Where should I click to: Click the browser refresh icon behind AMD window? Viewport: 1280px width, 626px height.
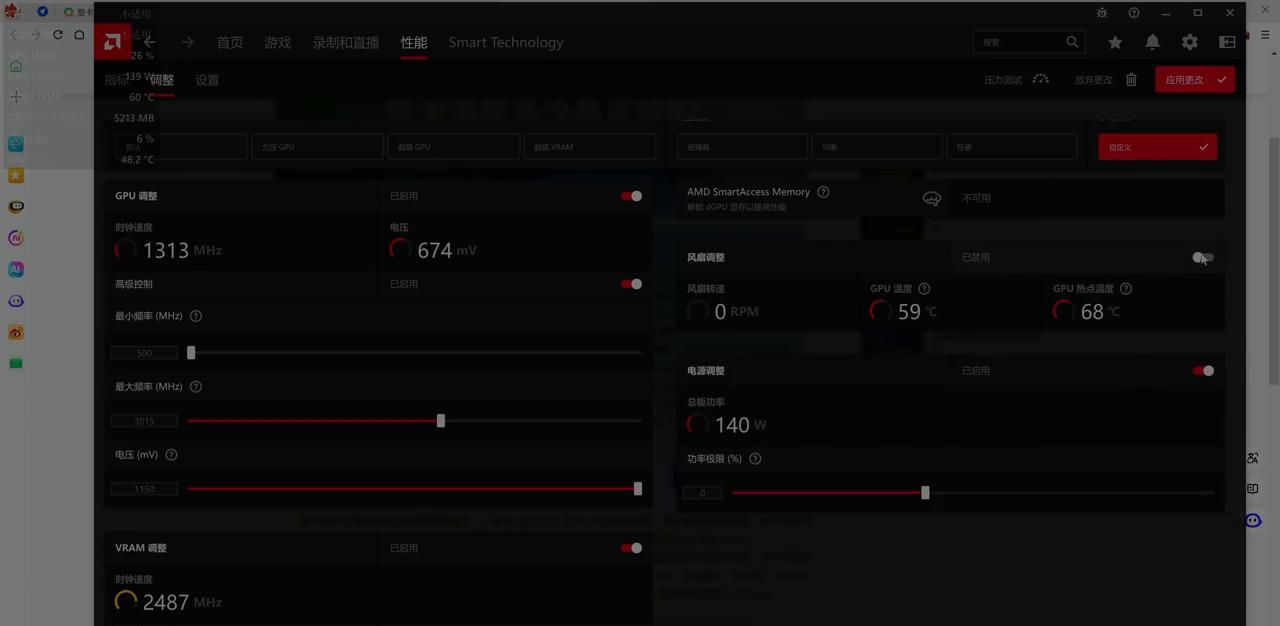[x=57, y=35]
